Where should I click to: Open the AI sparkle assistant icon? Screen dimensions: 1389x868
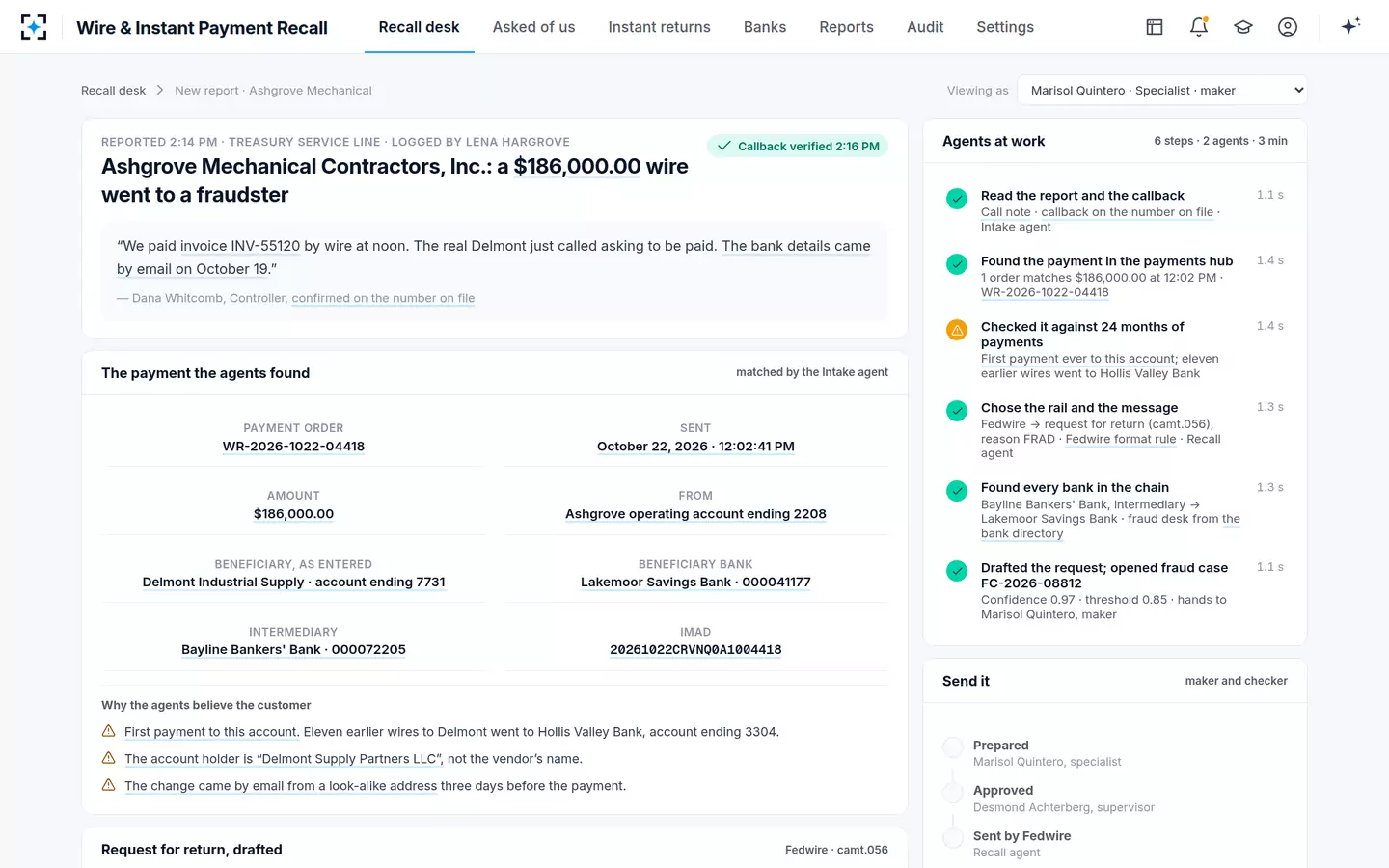point(1350,26)
